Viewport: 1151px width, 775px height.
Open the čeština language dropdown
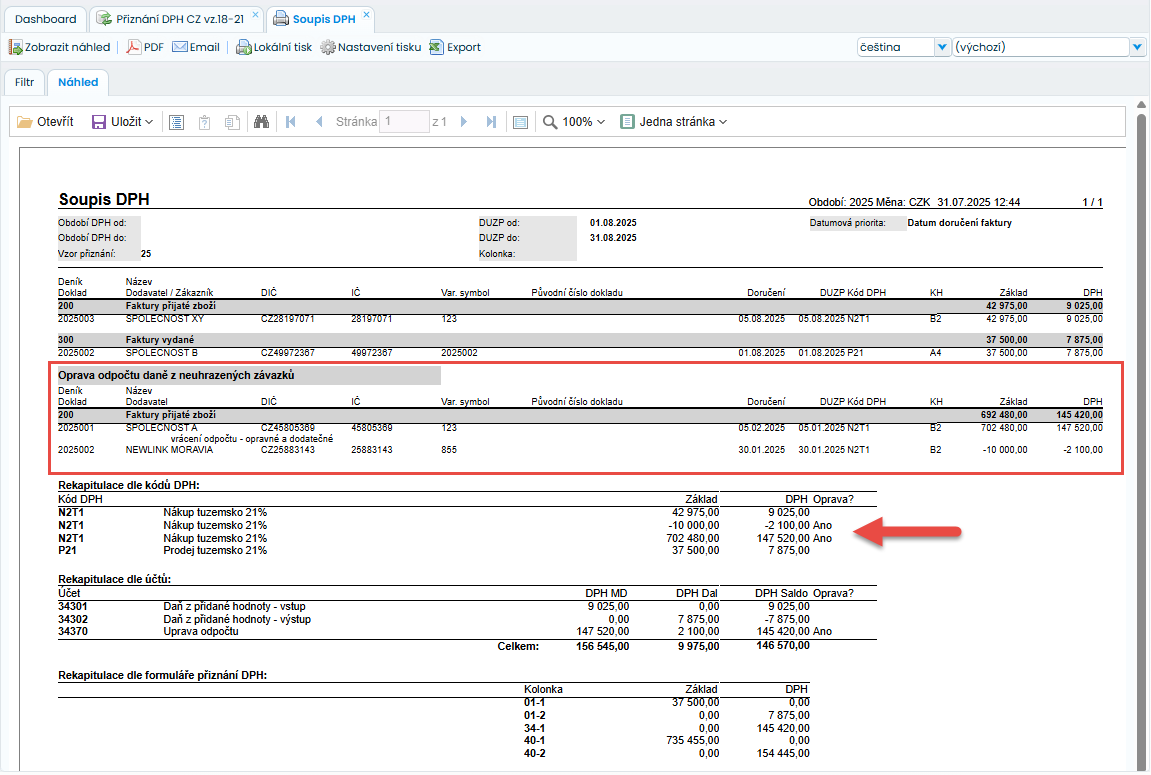click(942, 47)
